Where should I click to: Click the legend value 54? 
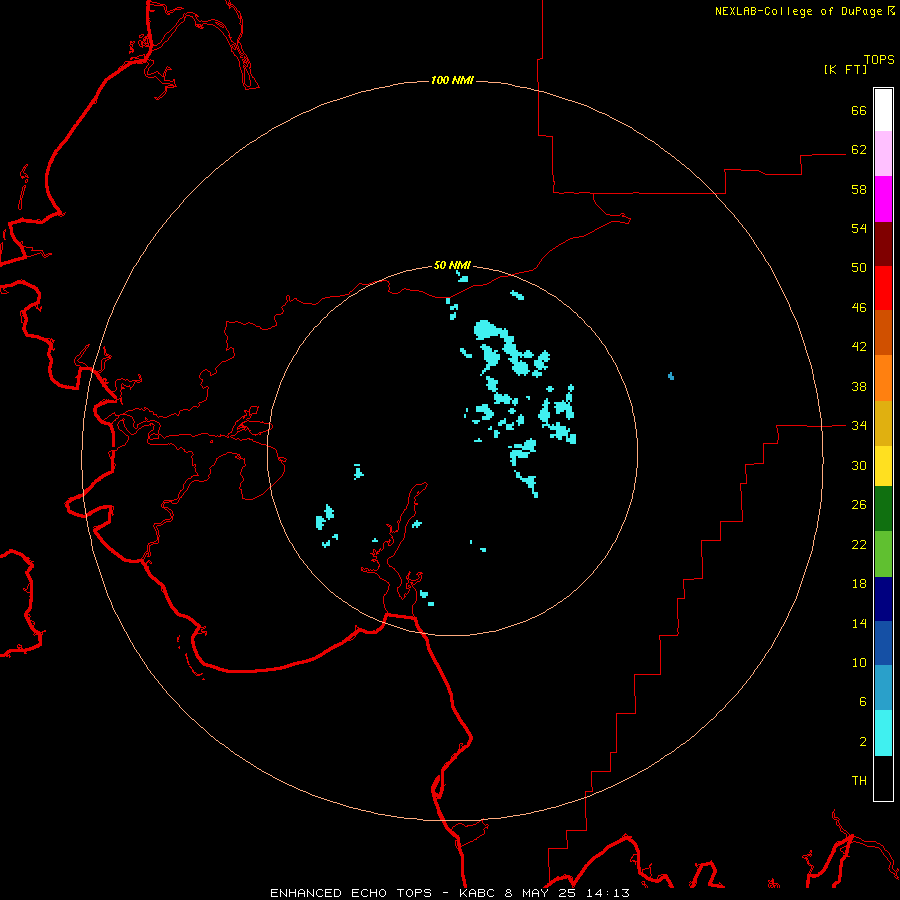(859, 228)
